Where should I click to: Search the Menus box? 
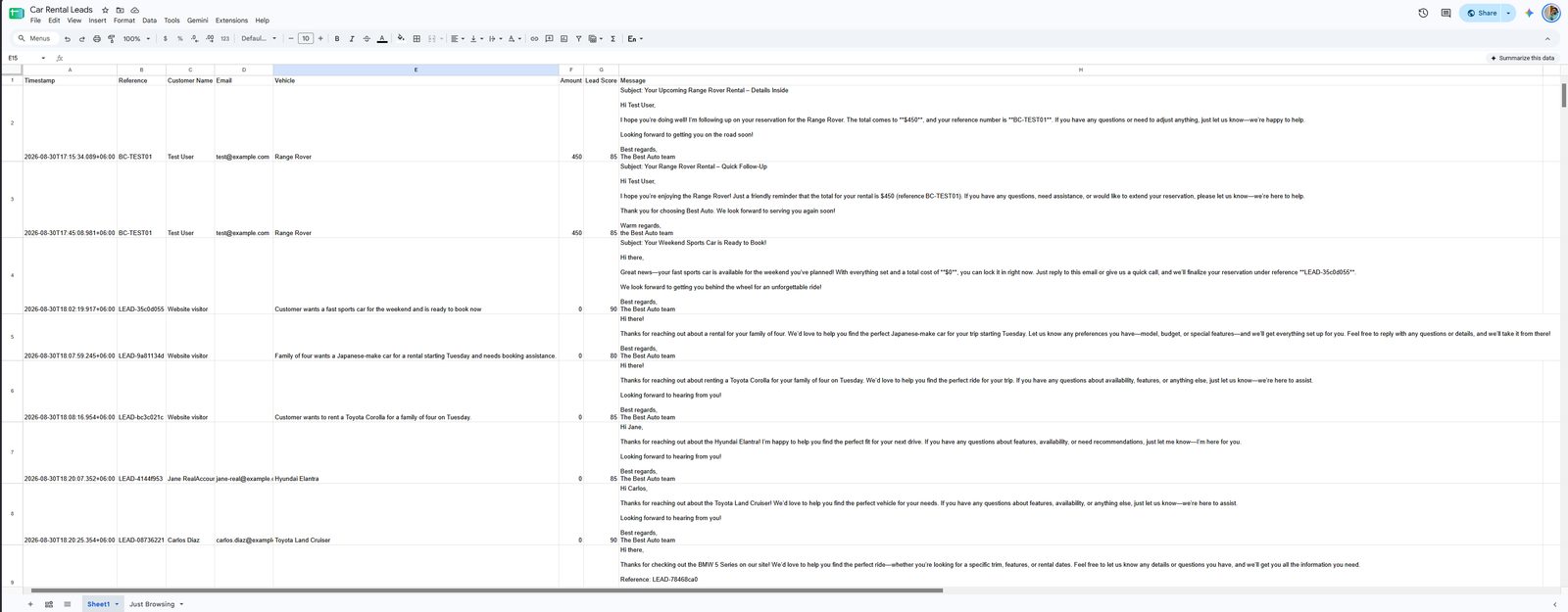[x=34, y=39]
